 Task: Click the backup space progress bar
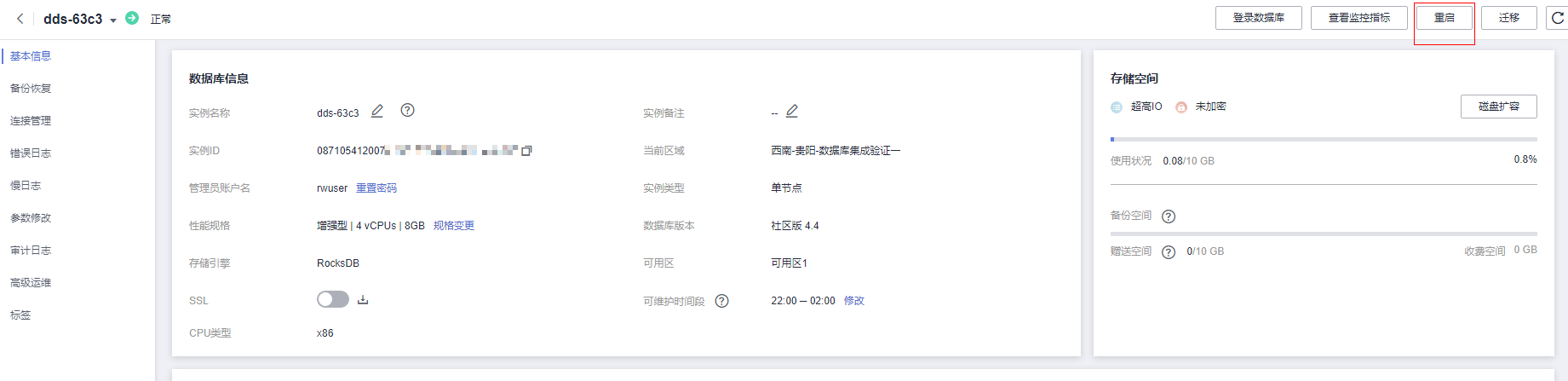1324,234
